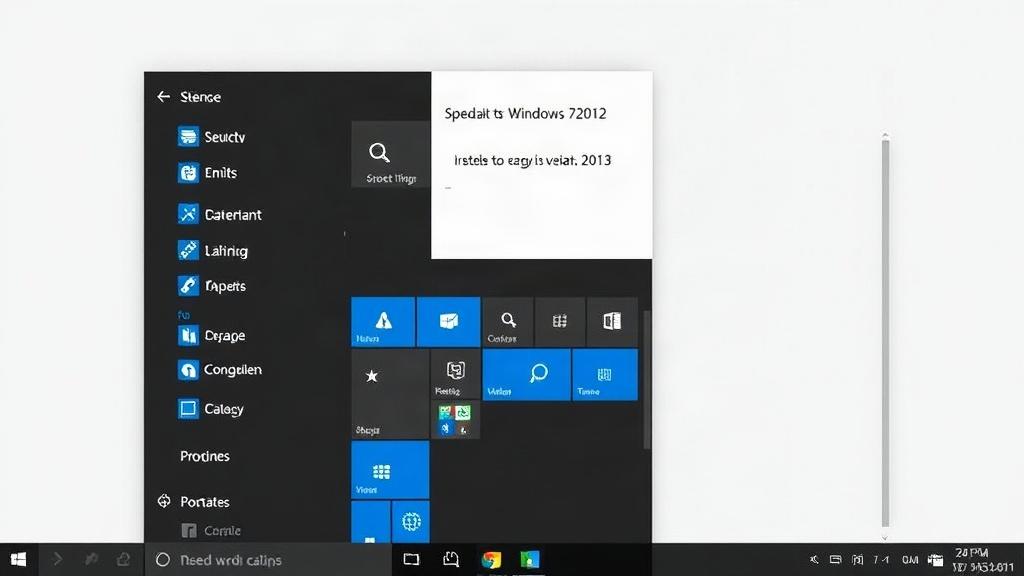This screenshot has height=576, width=1024.
Task: Open the large gray star tile
Action: tap(390, 394)
